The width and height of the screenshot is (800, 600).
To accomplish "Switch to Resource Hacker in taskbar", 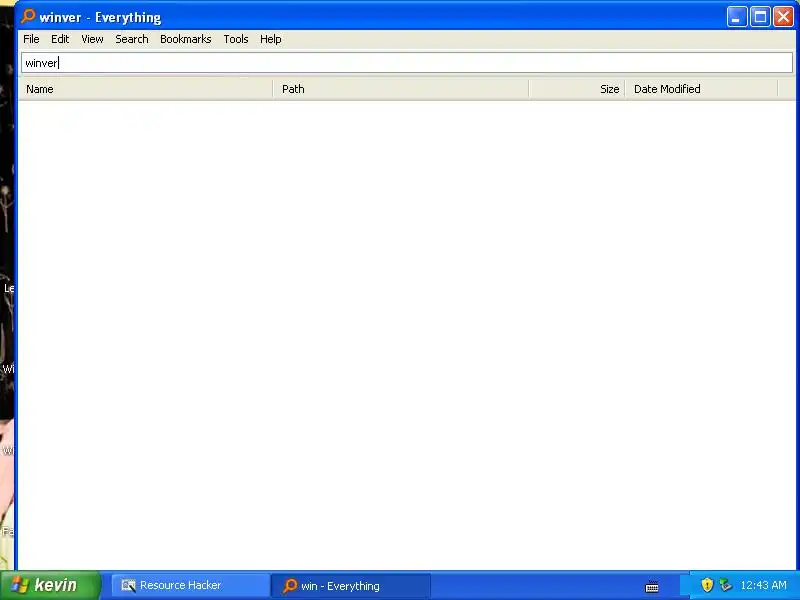I will click(x=190, y=585).
